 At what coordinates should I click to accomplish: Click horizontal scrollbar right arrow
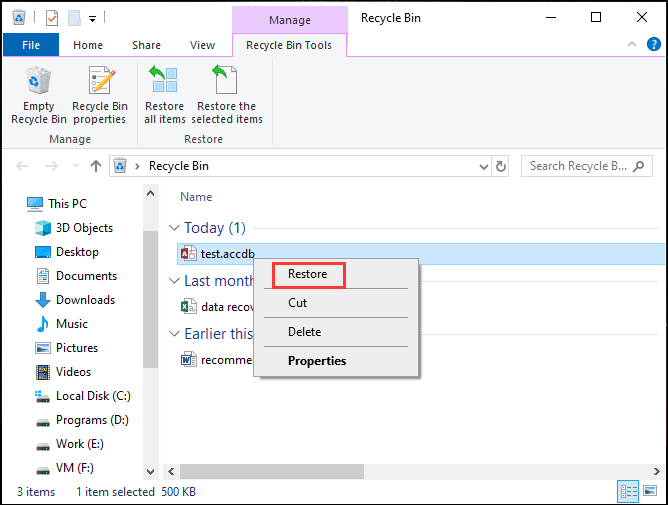(x=656, y=472)
